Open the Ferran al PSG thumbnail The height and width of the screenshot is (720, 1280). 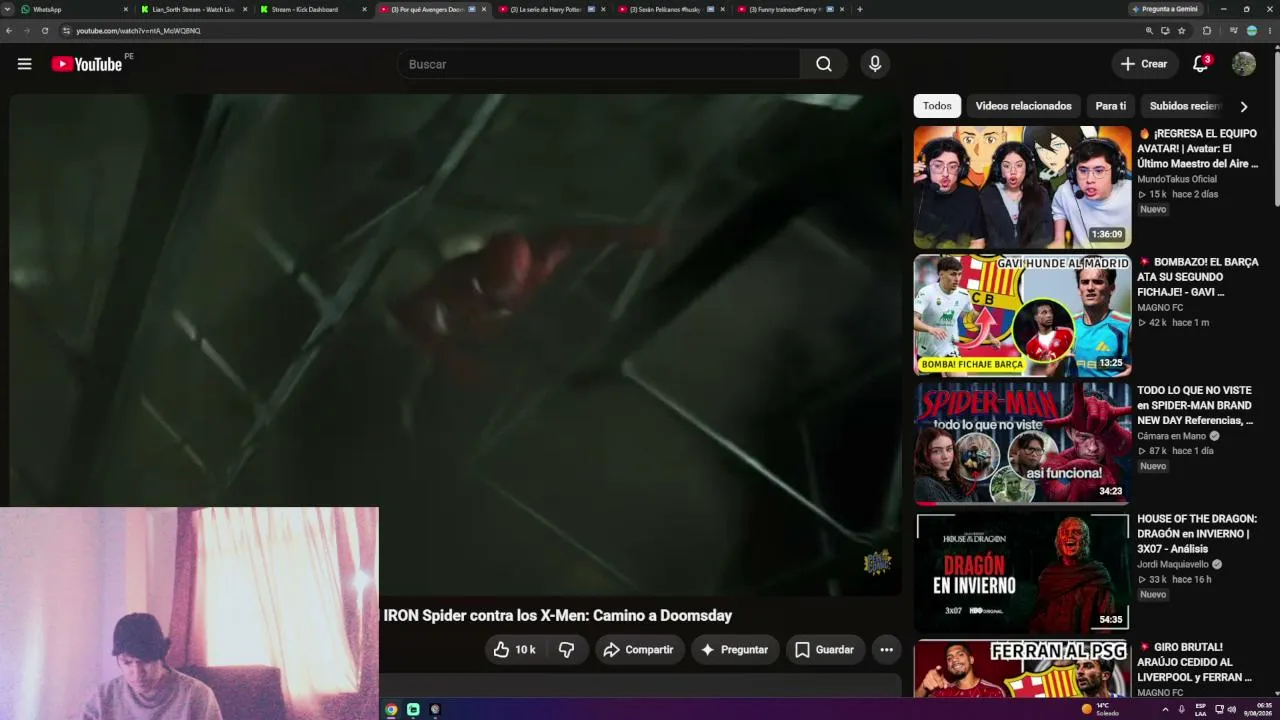tap(1022, 669)
